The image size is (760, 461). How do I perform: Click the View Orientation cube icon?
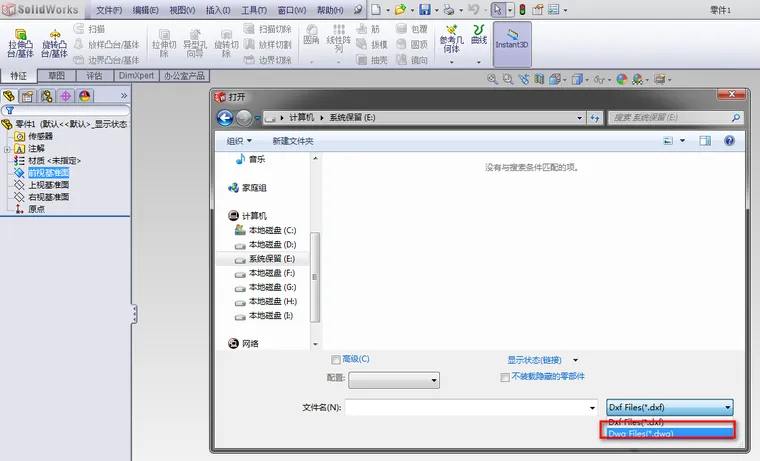point(555,79)
